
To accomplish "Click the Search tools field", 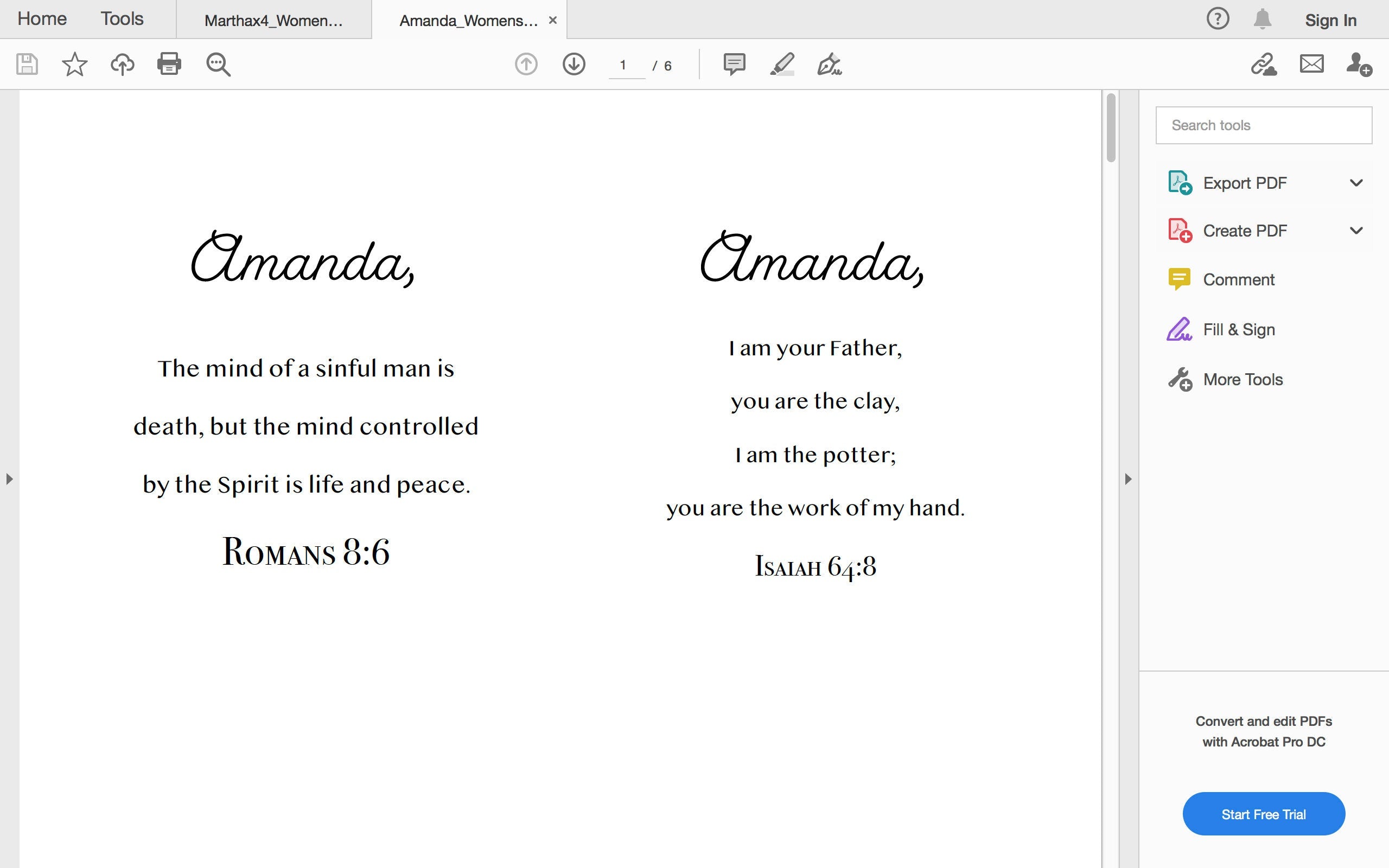I will coord(1263,125).
